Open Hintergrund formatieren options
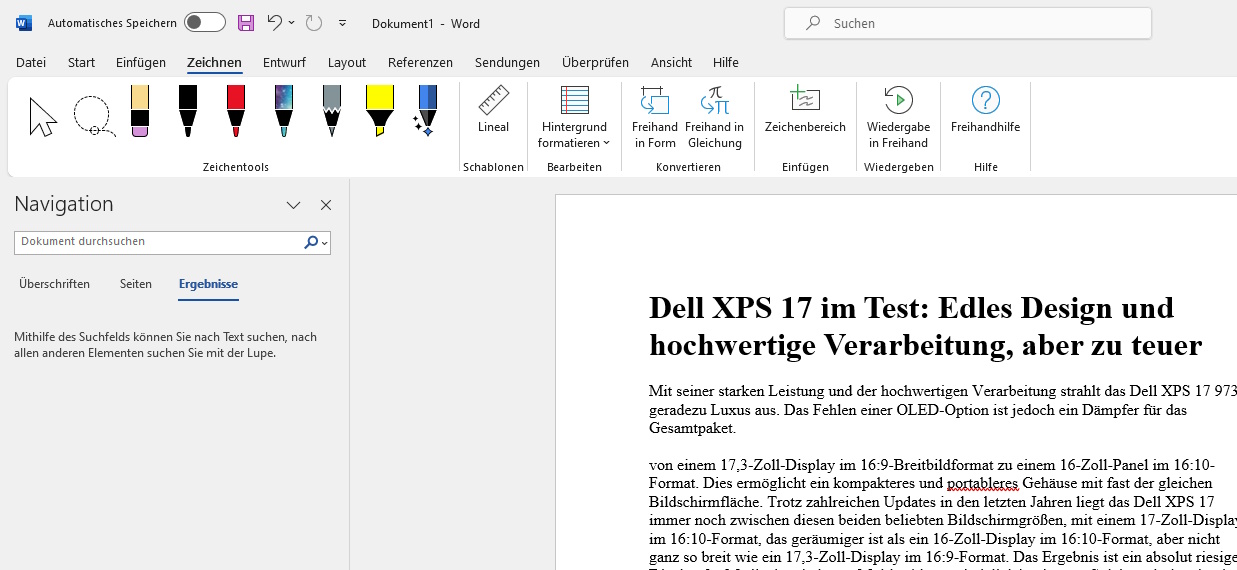 (574, 118)
